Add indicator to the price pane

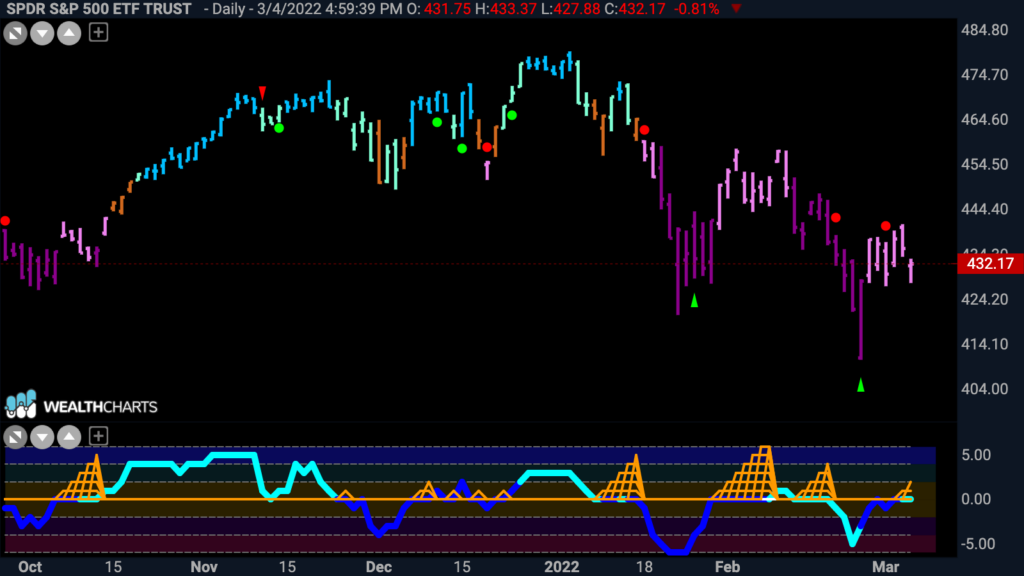pos(98,32)
